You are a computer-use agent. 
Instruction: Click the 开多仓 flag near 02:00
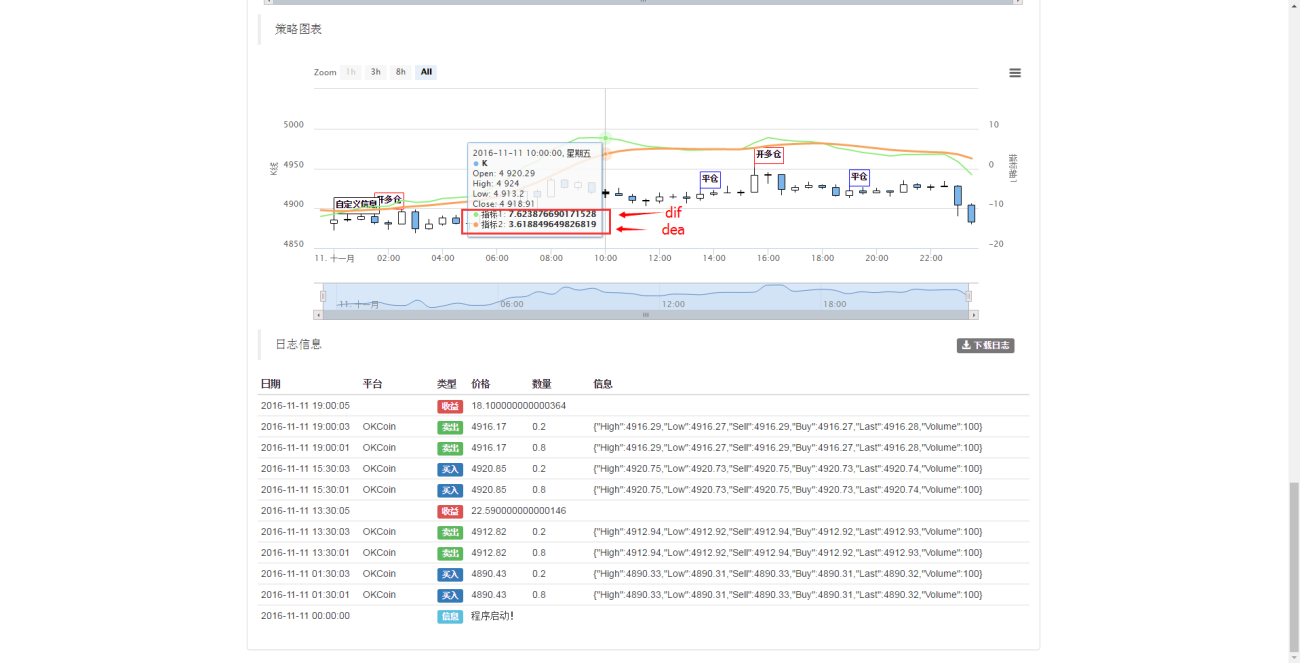389,199
